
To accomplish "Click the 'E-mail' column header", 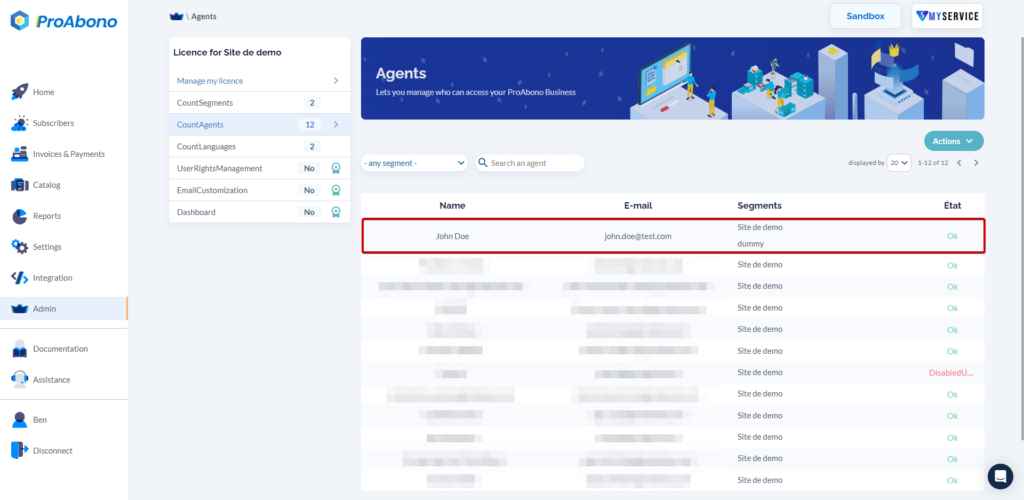I will (638, 206).
